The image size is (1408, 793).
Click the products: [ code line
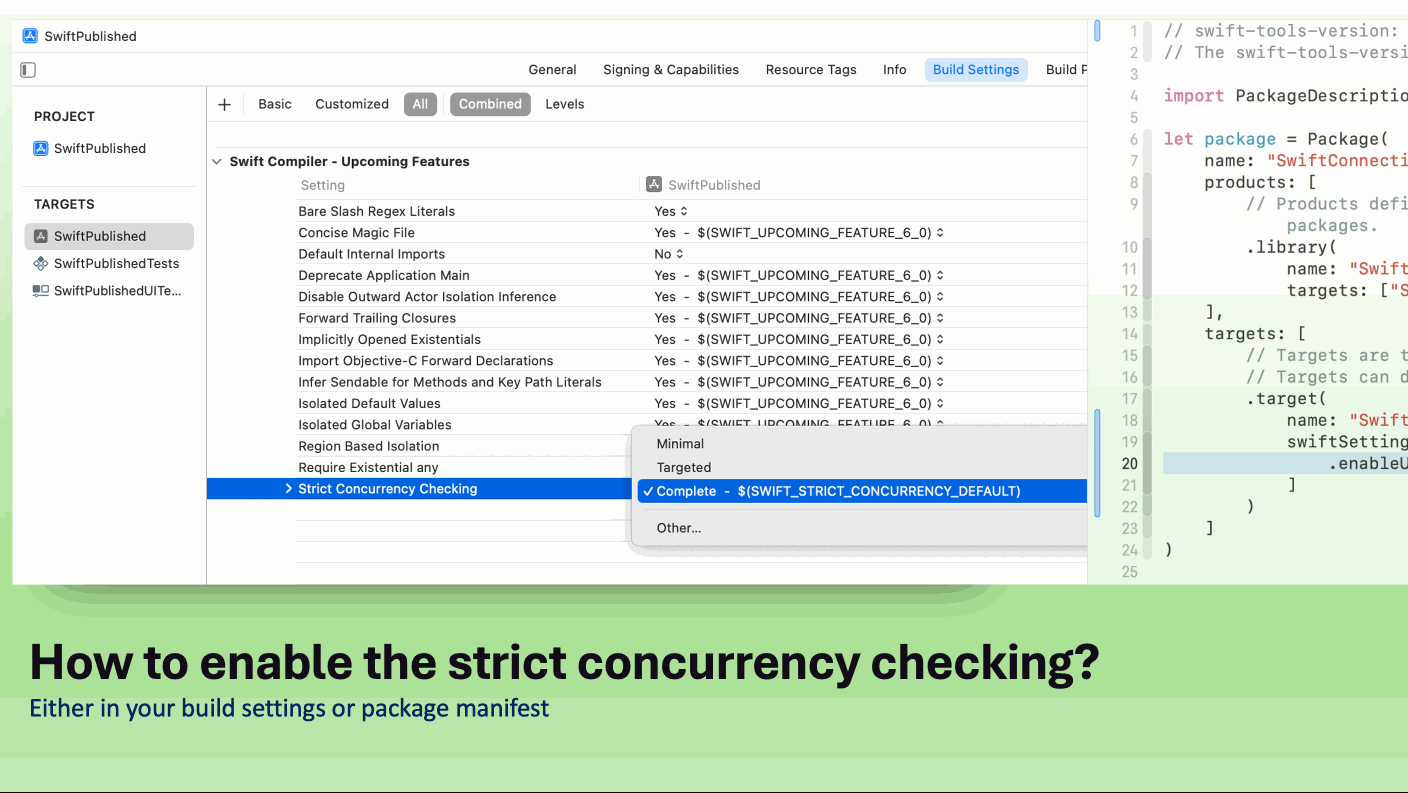pyautogui.click(x=1260, y=182)
